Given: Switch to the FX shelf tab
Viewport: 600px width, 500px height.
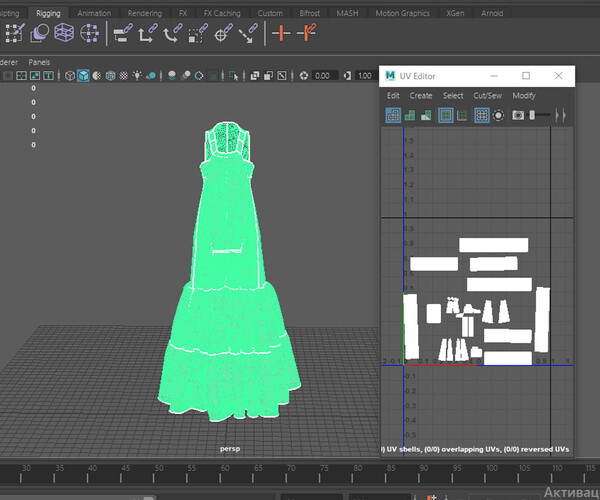Looking at the screenshot, I should (x=183, y=13).
